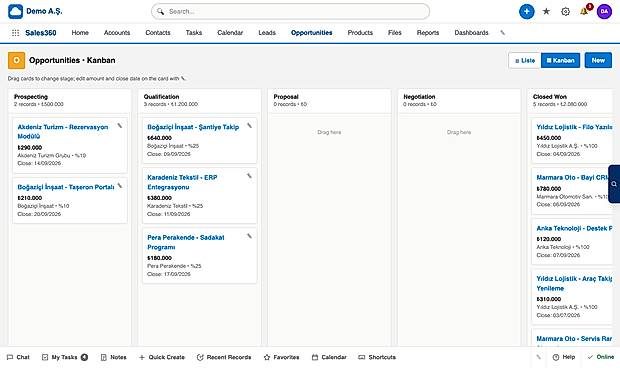
Task: Open Favorites in bottom utility bar
Action: click(x=281, y=357)
